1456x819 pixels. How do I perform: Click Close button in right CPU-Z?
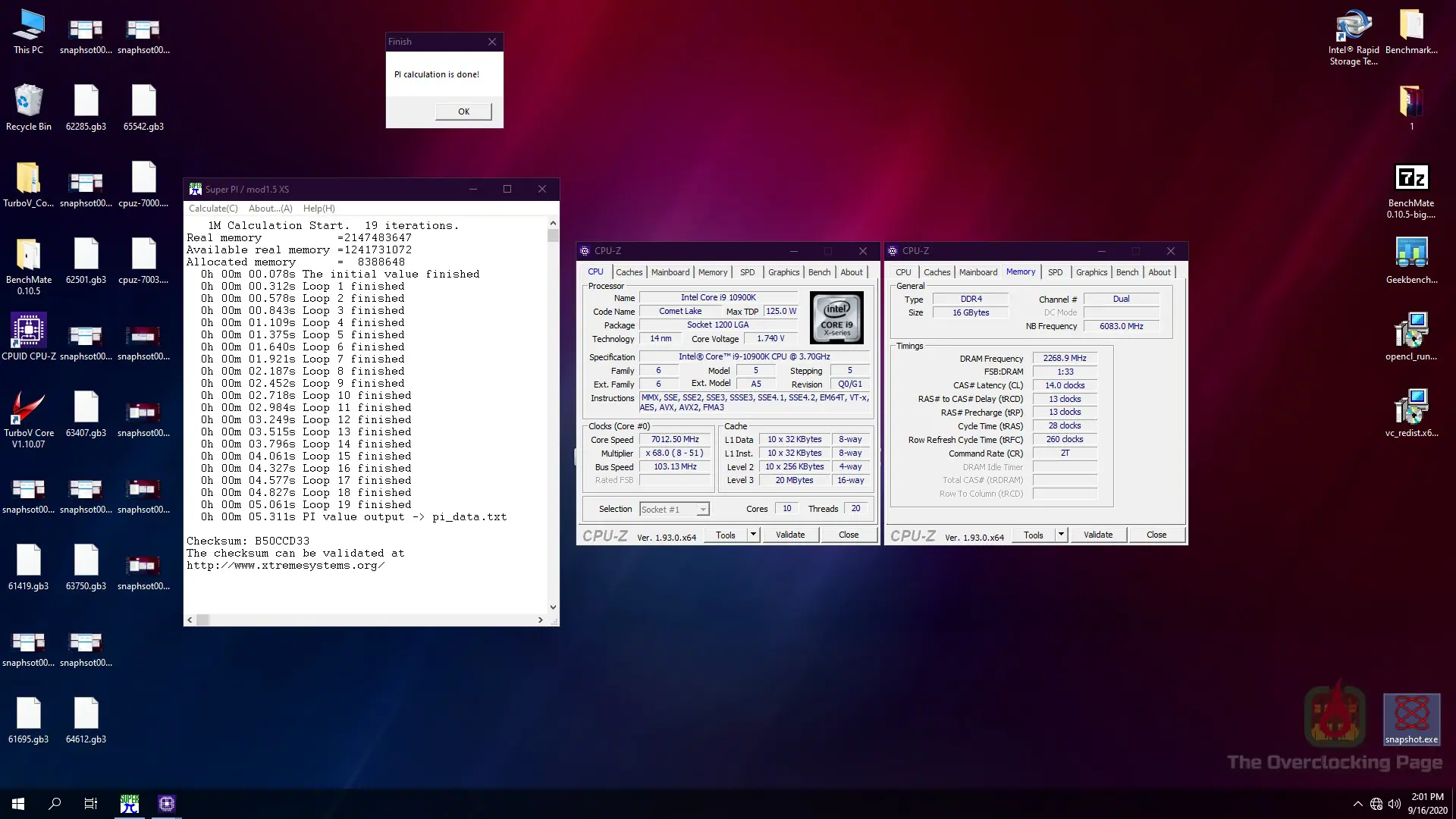[1156, 535]
